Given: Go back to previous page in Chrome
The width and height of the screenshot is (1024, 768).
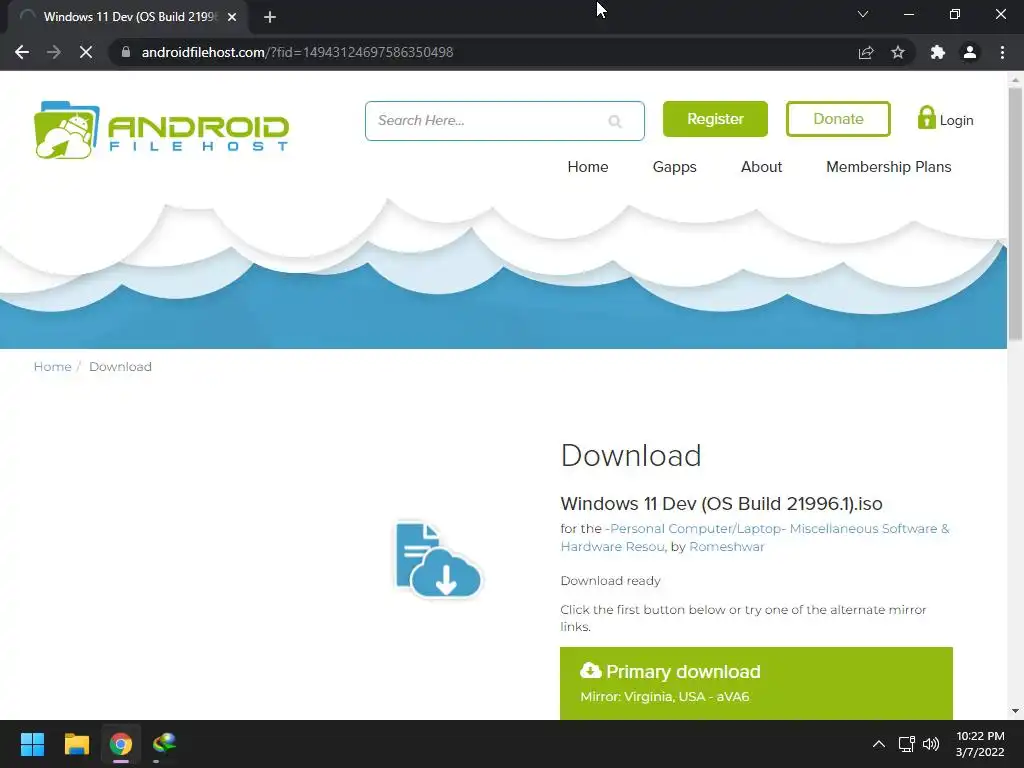Looking at the screenshot, I should (22, 52).
